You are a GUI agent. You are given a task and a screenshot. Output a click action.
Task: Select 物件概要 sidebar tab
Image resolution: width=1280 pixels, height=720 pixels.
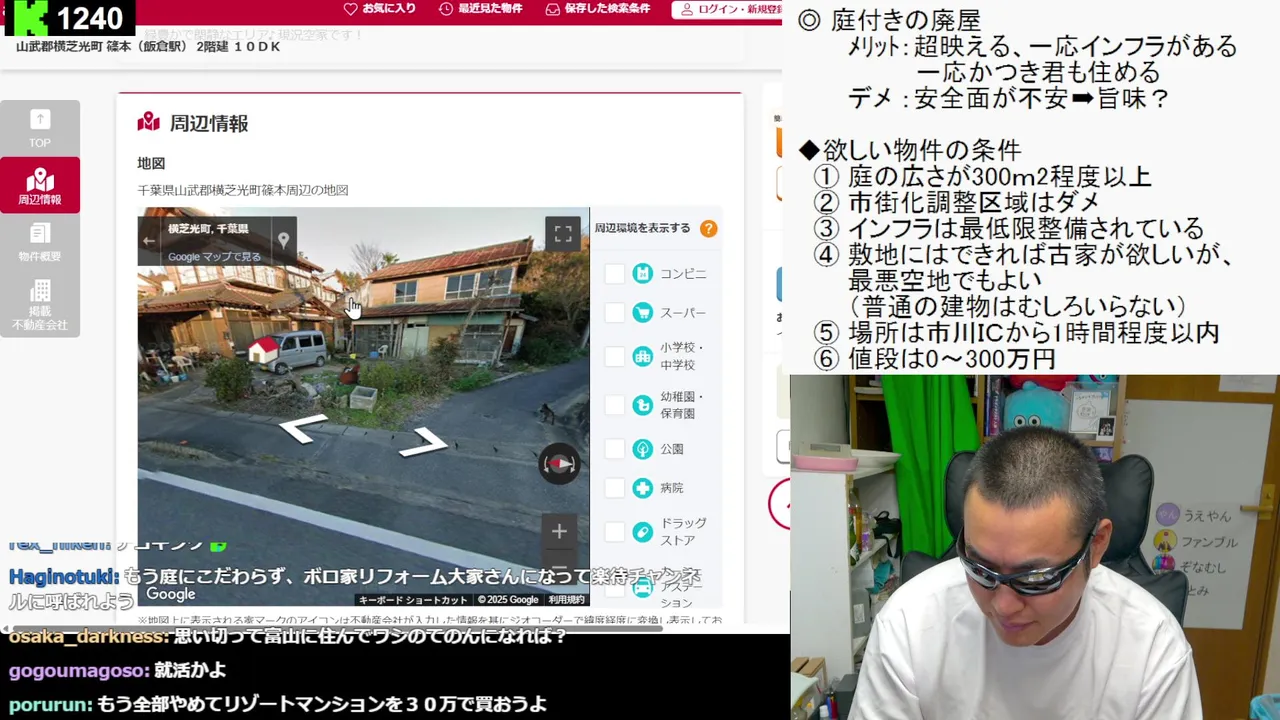point(40,242)
